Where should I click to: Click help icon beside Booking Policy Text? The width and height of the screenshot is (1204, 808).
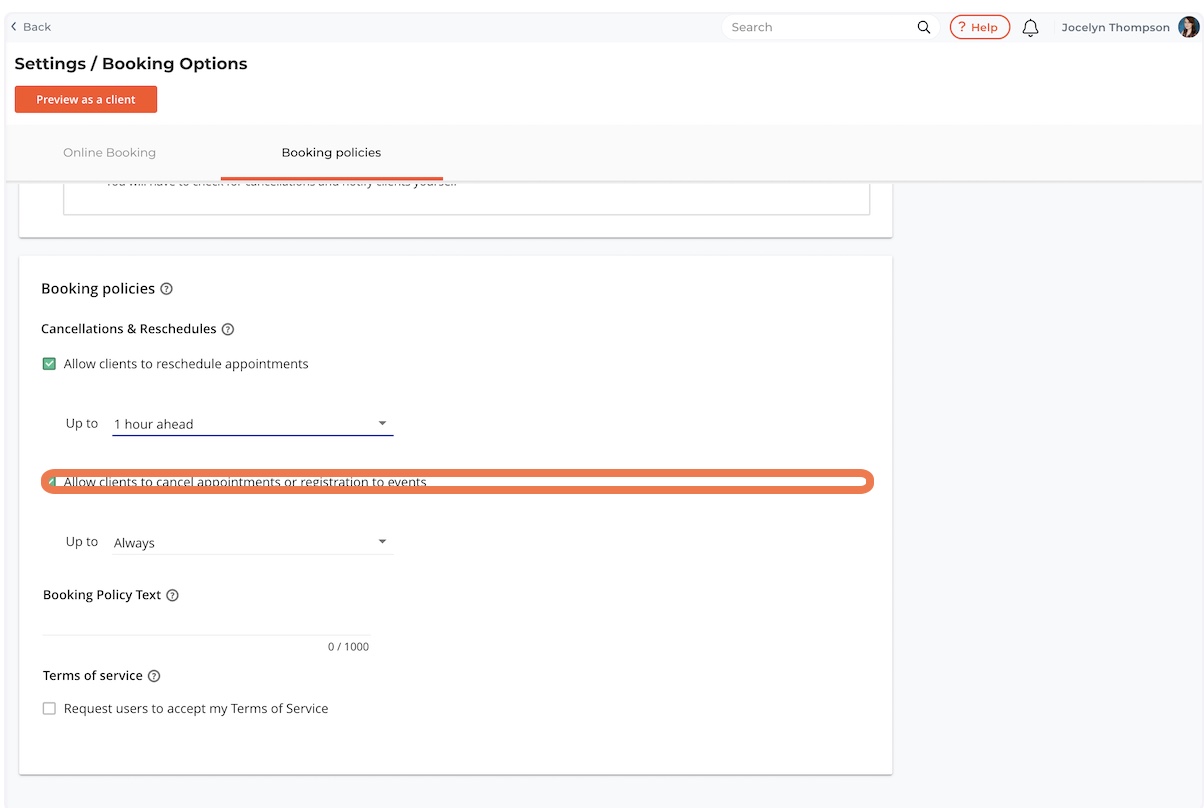coord(172,595)
